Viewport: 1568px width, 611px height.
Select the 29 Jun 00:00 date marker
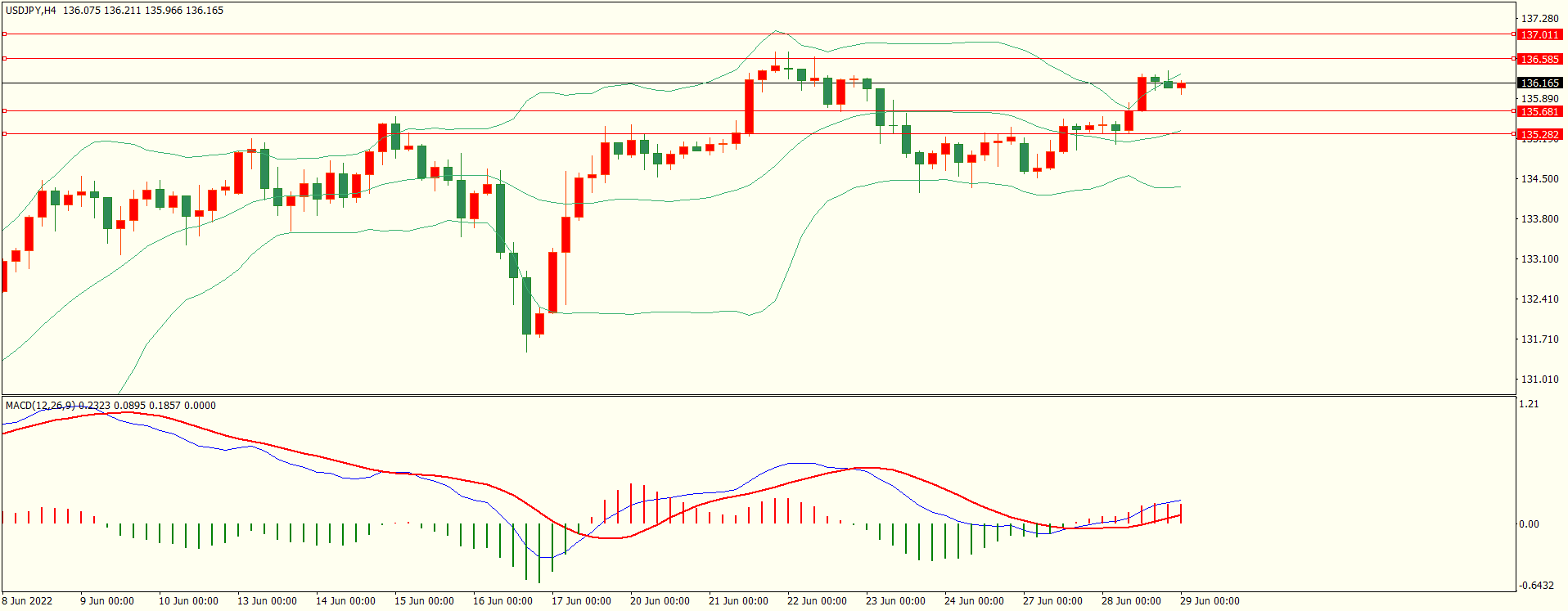pyautogui.click(x=1210, y=601)
